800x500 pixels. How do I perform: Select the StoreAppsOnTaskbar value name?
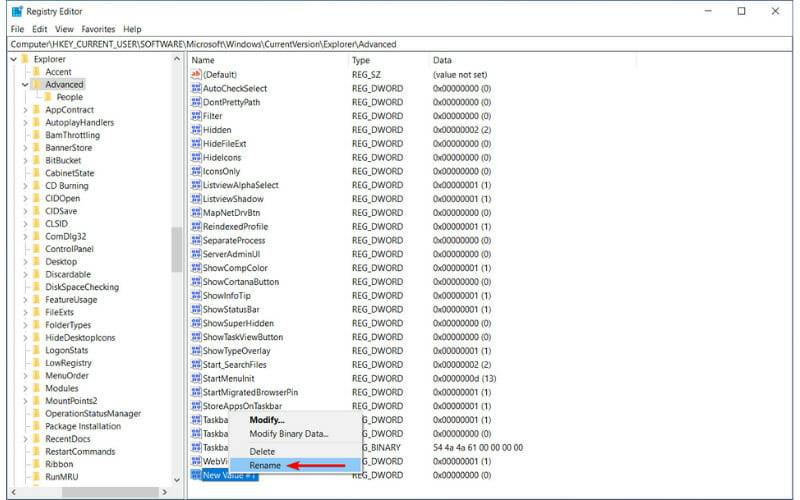pos(242,406)
